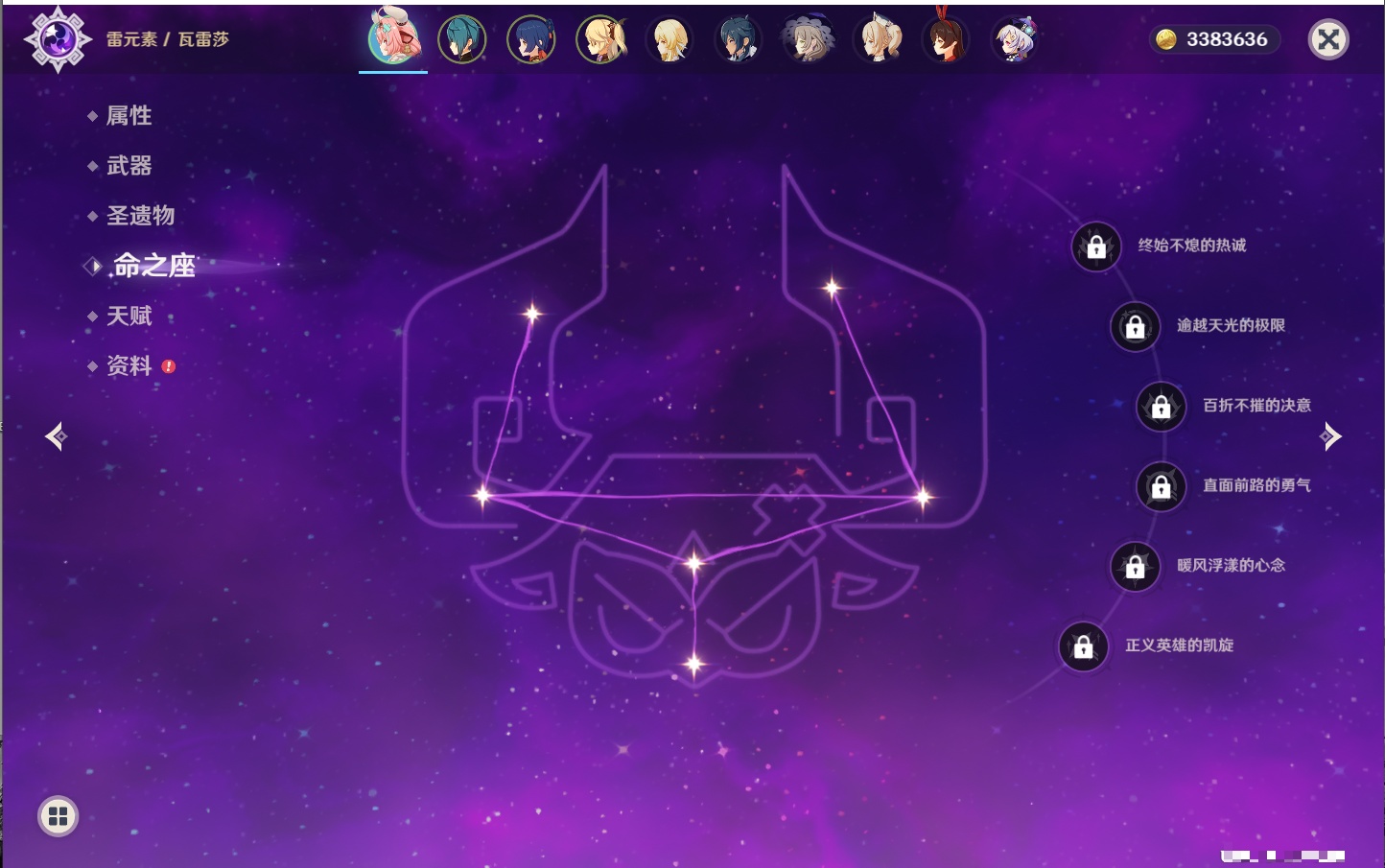Click the 雷元素 / 瓦雷莎 title text
The image size is (1385, 868).
click(x=168, y=39)
